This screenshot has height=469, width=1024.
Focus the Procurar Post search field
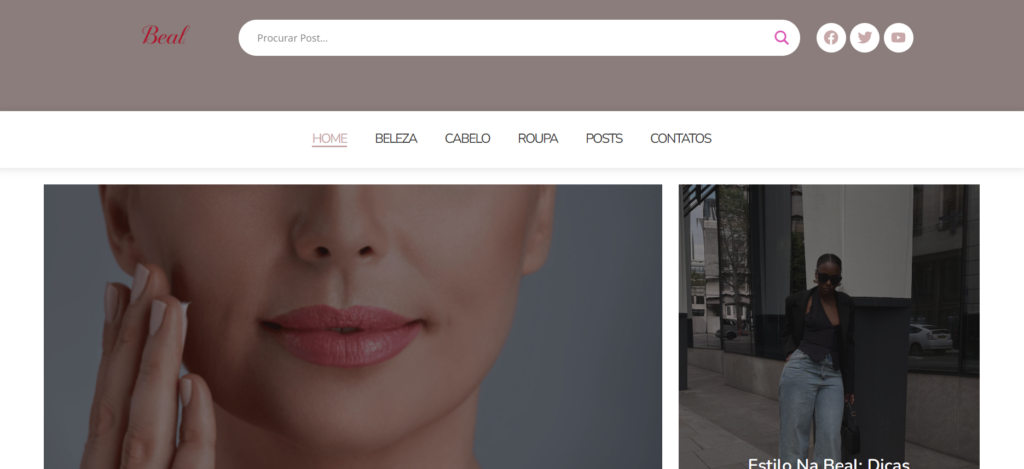tap(509, 38)
